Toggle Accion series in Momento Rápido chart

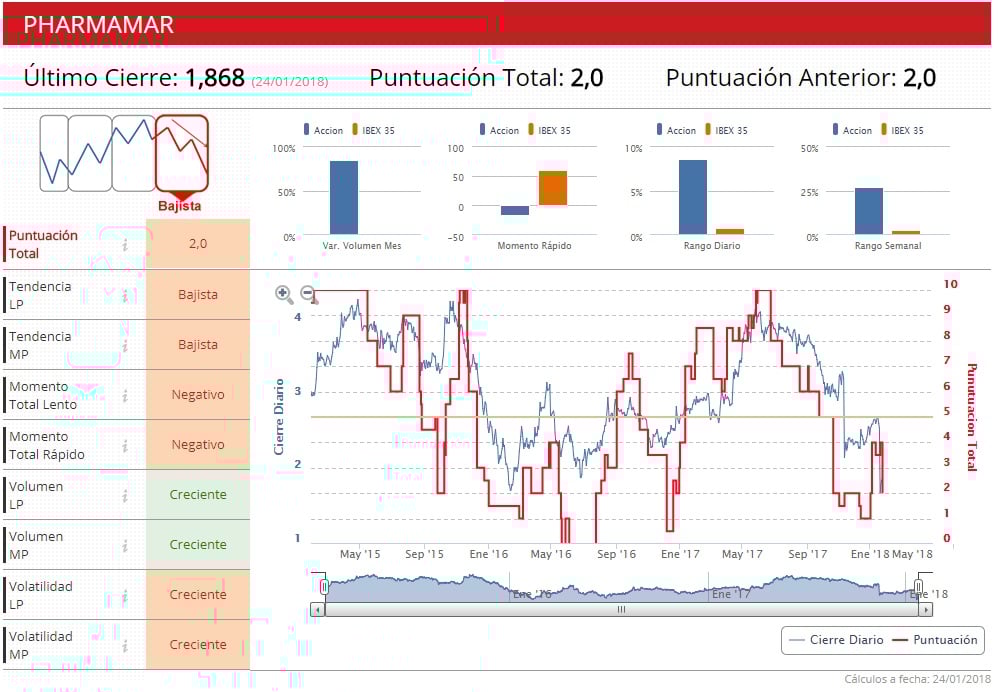point(500,130)
